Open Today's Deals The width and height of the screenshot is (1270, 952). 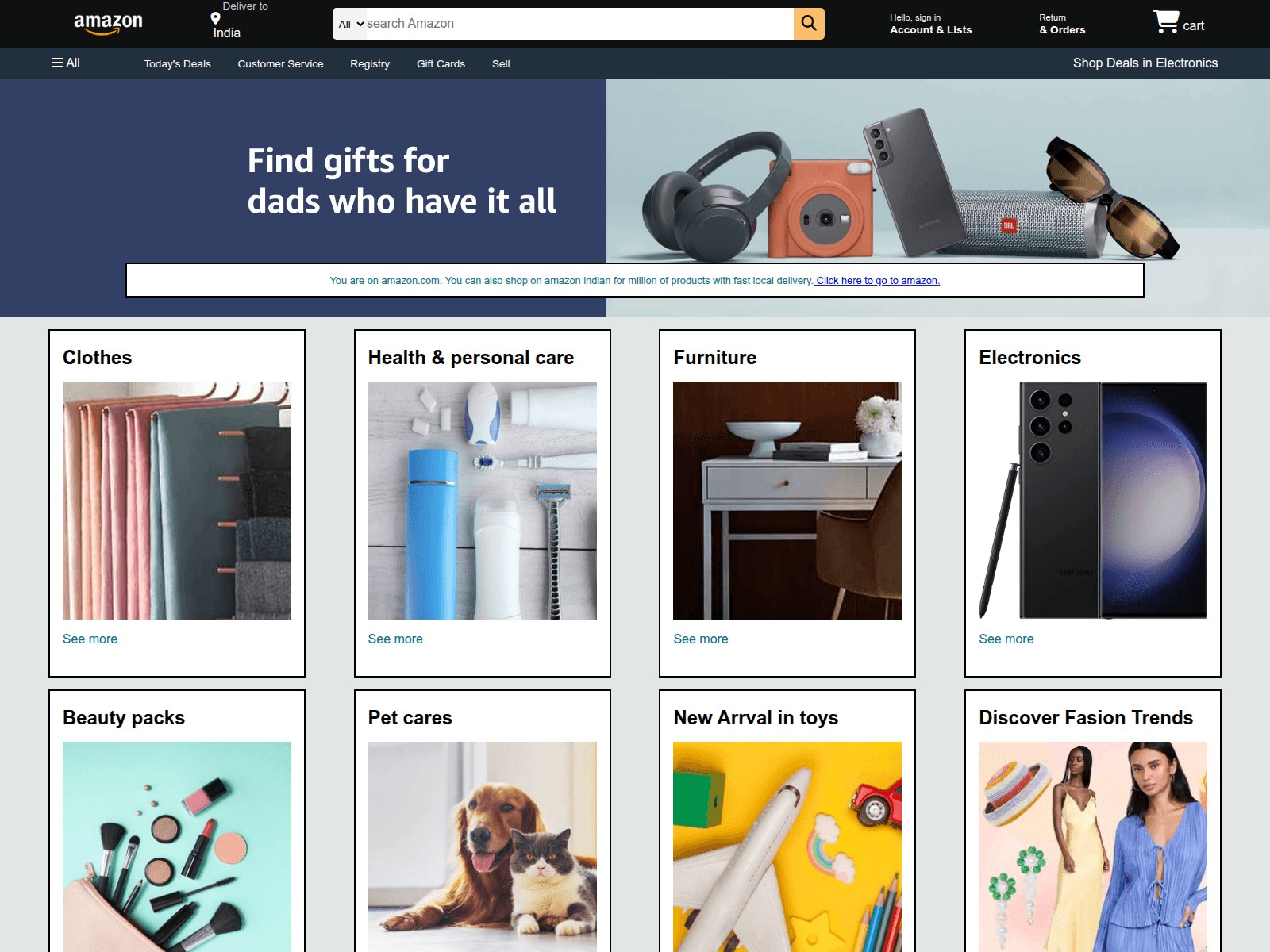178,64
